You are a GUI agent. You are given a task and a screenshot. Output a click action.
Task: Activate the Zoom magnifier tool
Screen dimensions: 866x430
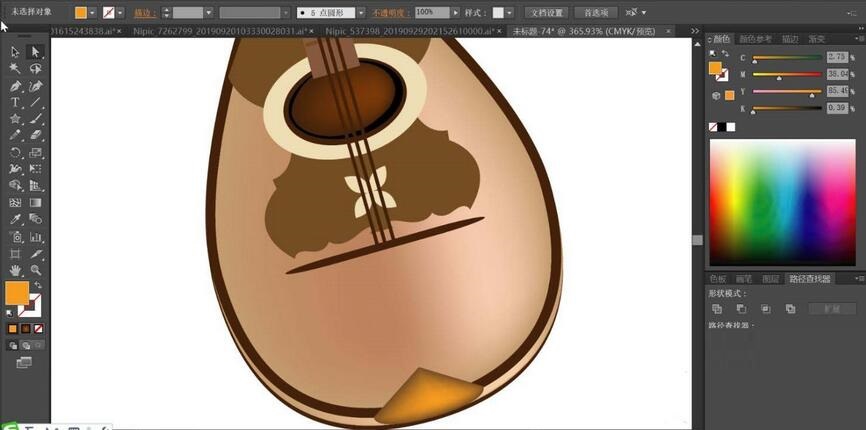point(35,270)
